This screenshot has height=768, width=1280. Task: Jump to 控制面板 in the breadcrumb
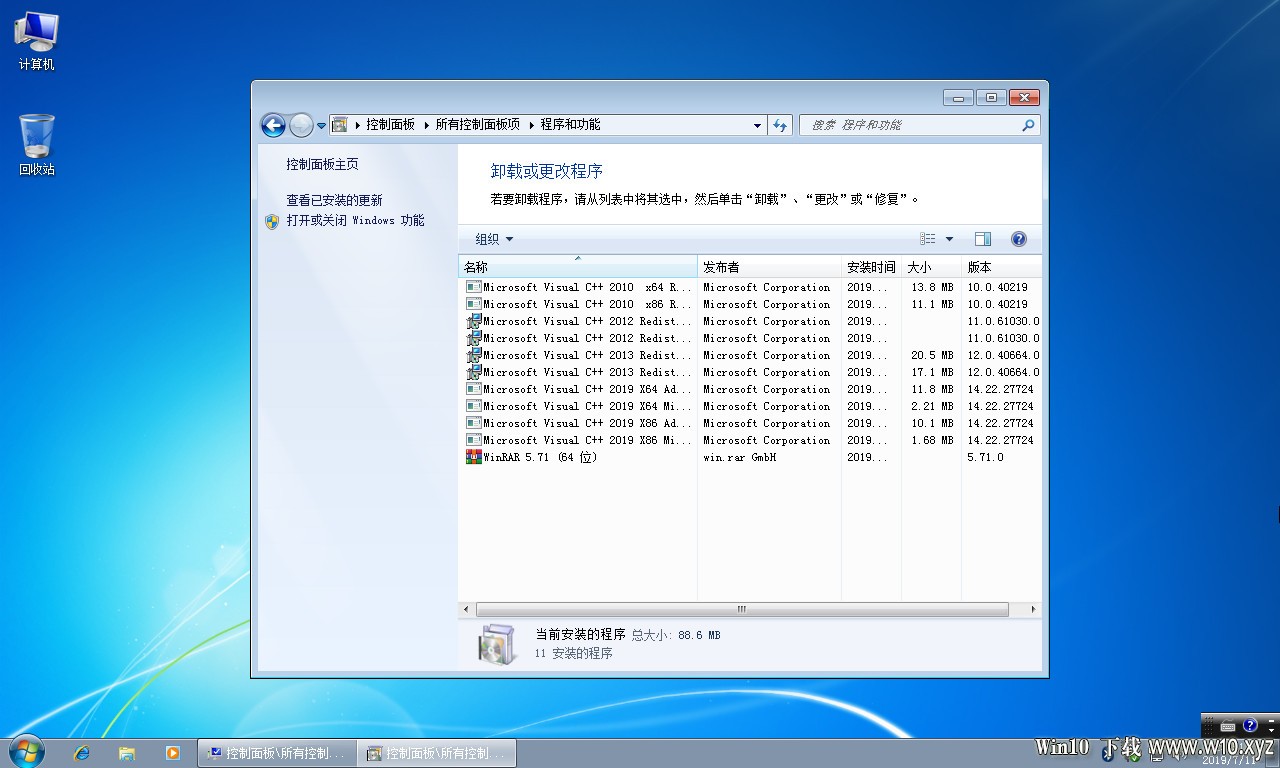coord(390,125)
